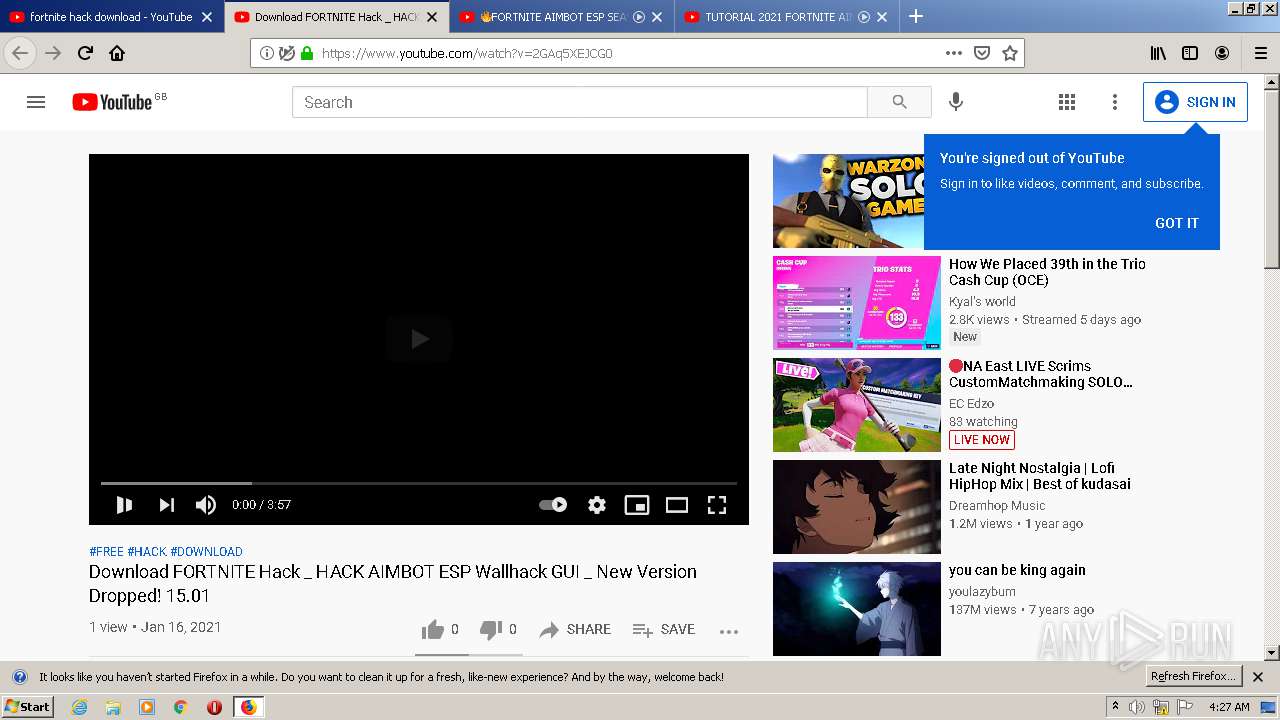Show hidden system tray icons

[1116, 707]
